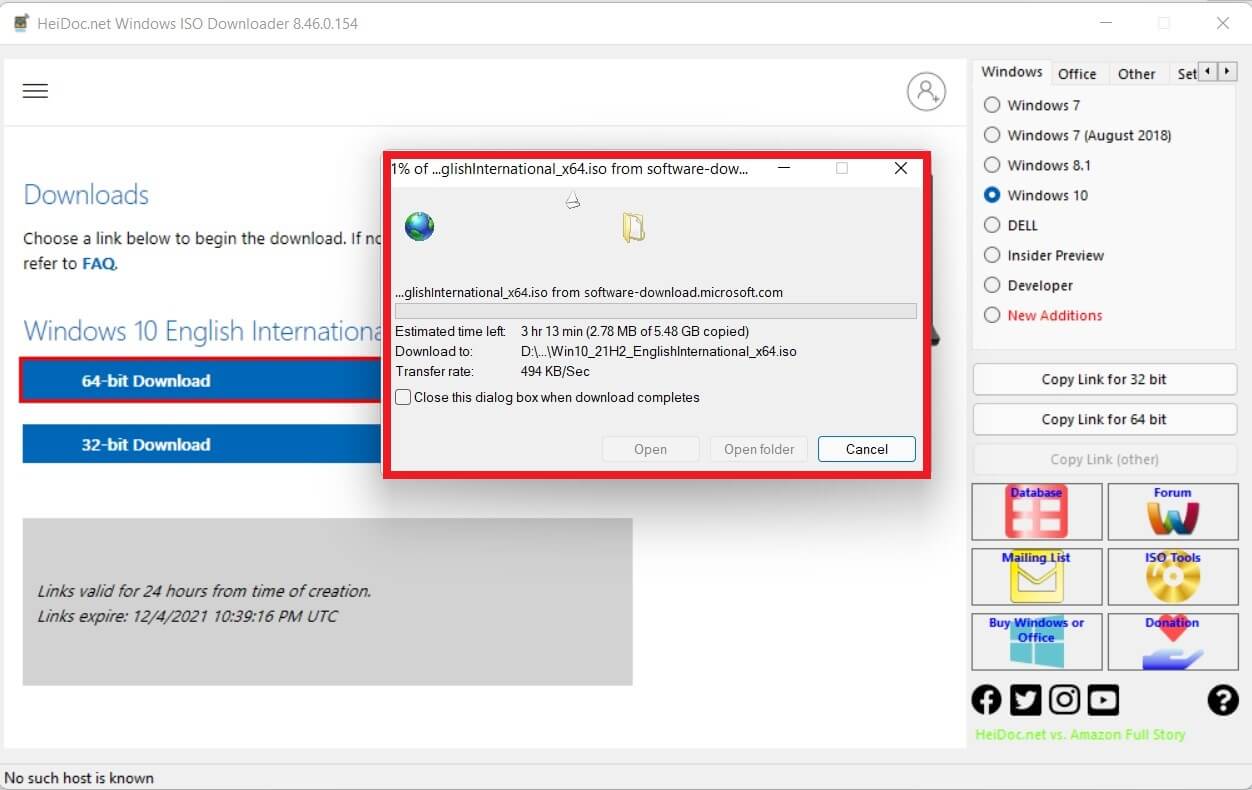Click the download progress bar
The width and height of the screenshot is (1252, 790).
[x=655, y=311]
